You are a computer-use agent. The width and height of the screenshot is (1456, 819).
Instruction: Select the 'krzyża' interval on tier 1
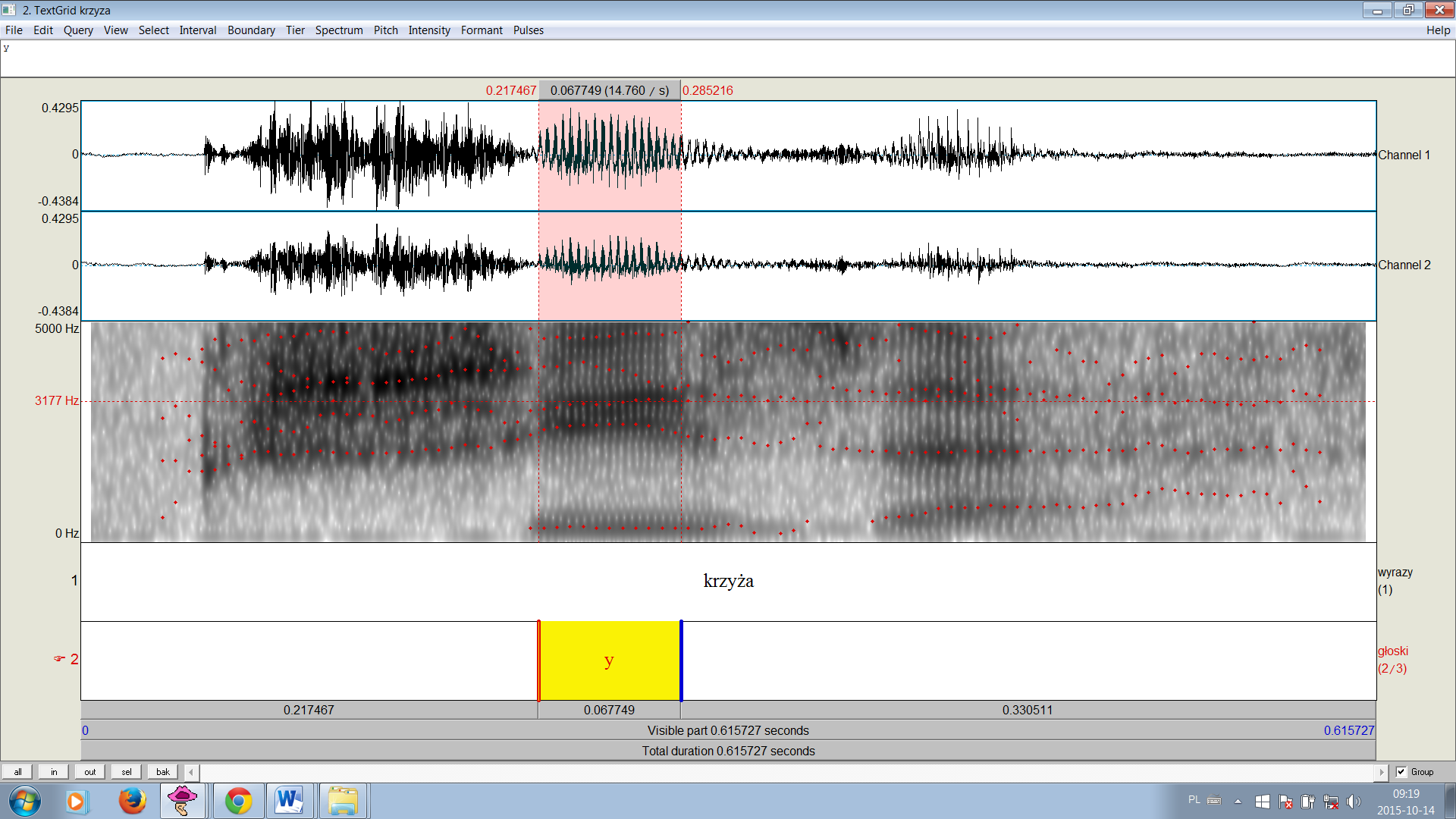click(x=728, y=582)
